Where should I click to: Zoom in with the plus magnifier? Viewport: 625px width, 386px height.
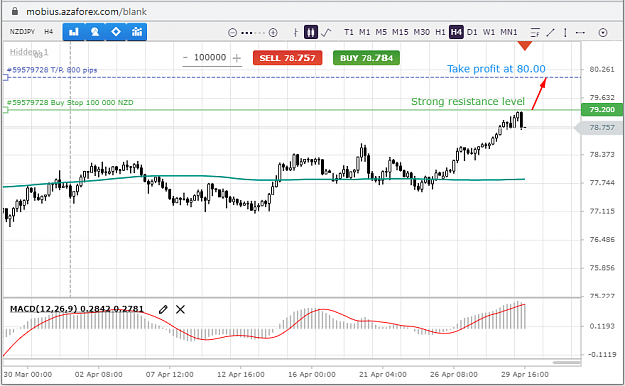click(x=273, y=33)
